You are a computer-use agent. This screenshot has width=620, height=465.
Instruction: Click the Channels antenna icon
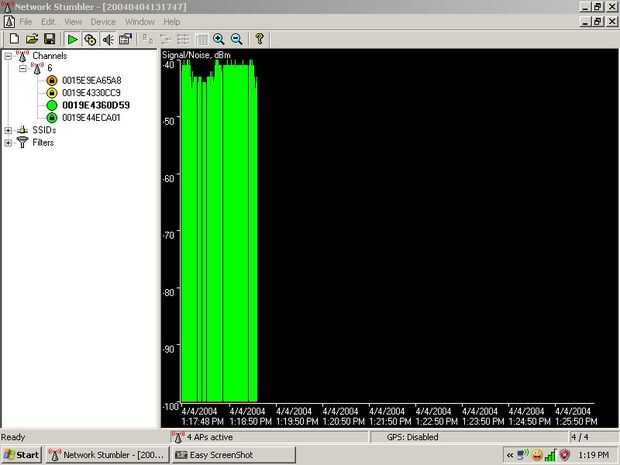tap(23, 56)
